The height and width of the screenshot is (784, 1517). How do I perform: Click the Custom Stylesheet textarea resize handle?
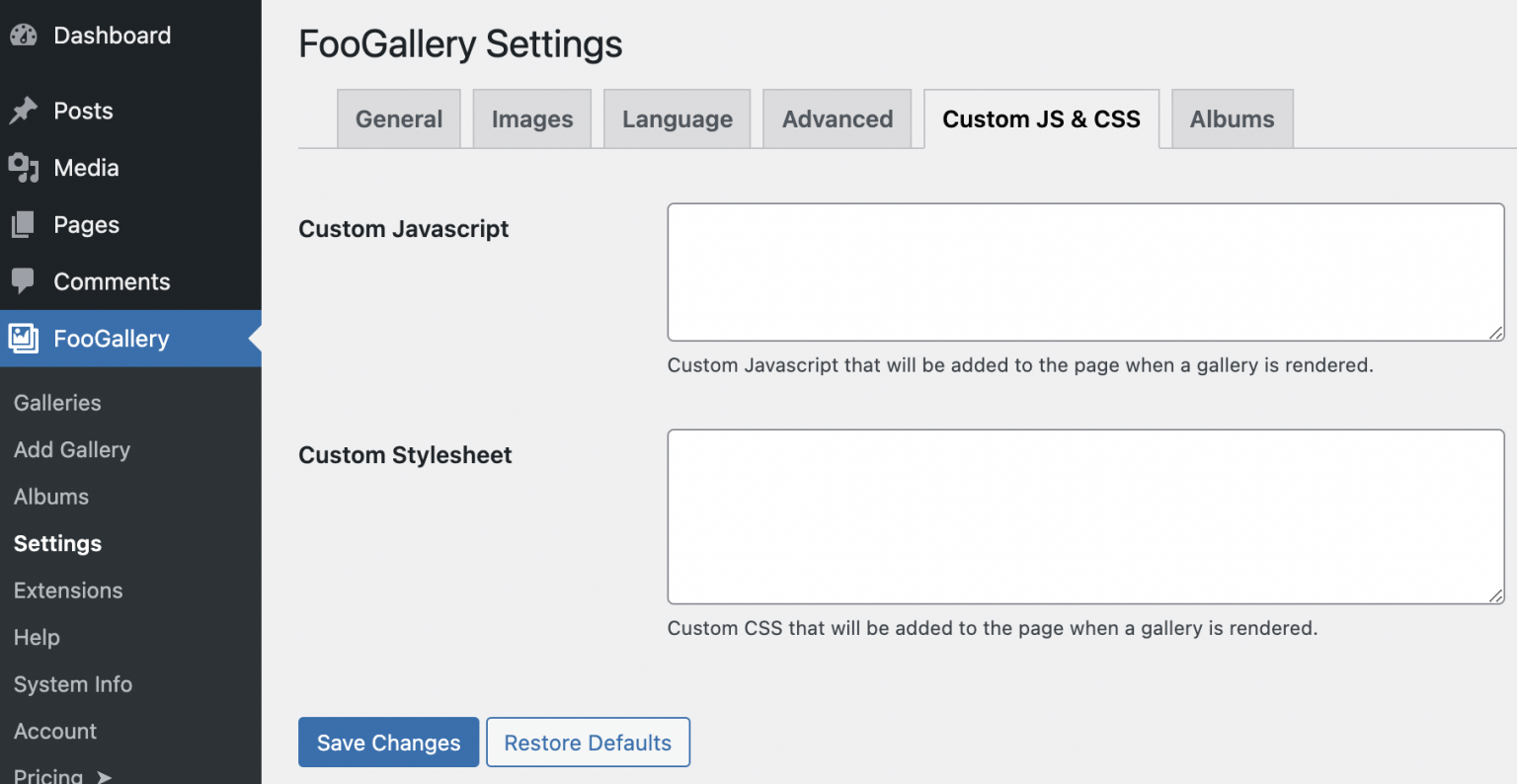1496,596
